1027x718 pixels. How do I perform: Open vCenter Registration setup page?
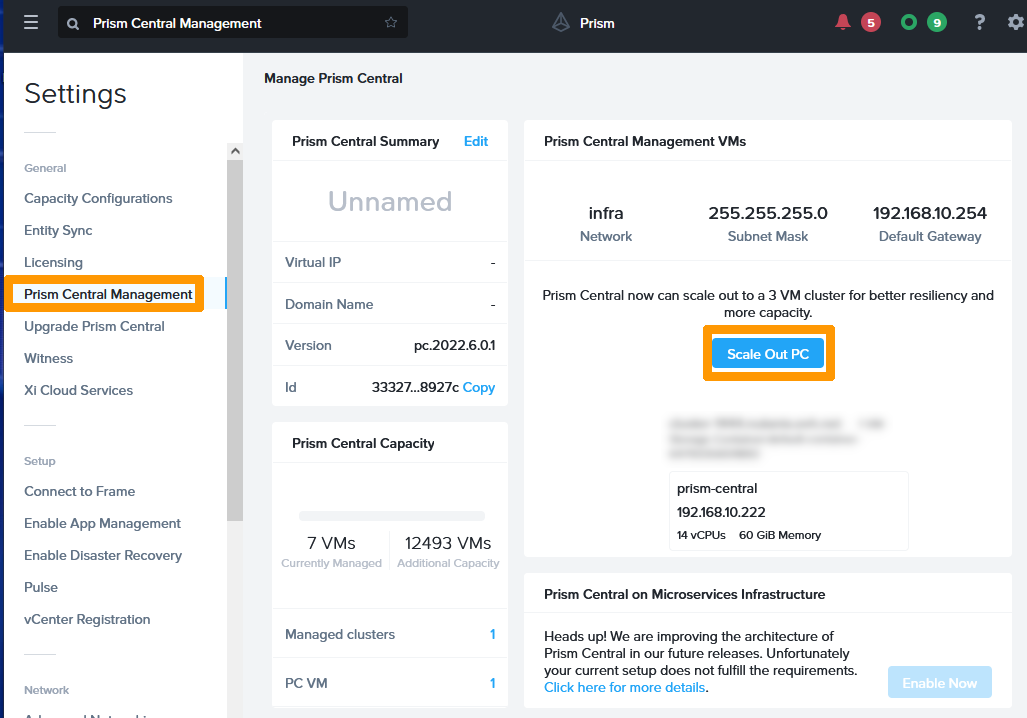pos(87,619)
